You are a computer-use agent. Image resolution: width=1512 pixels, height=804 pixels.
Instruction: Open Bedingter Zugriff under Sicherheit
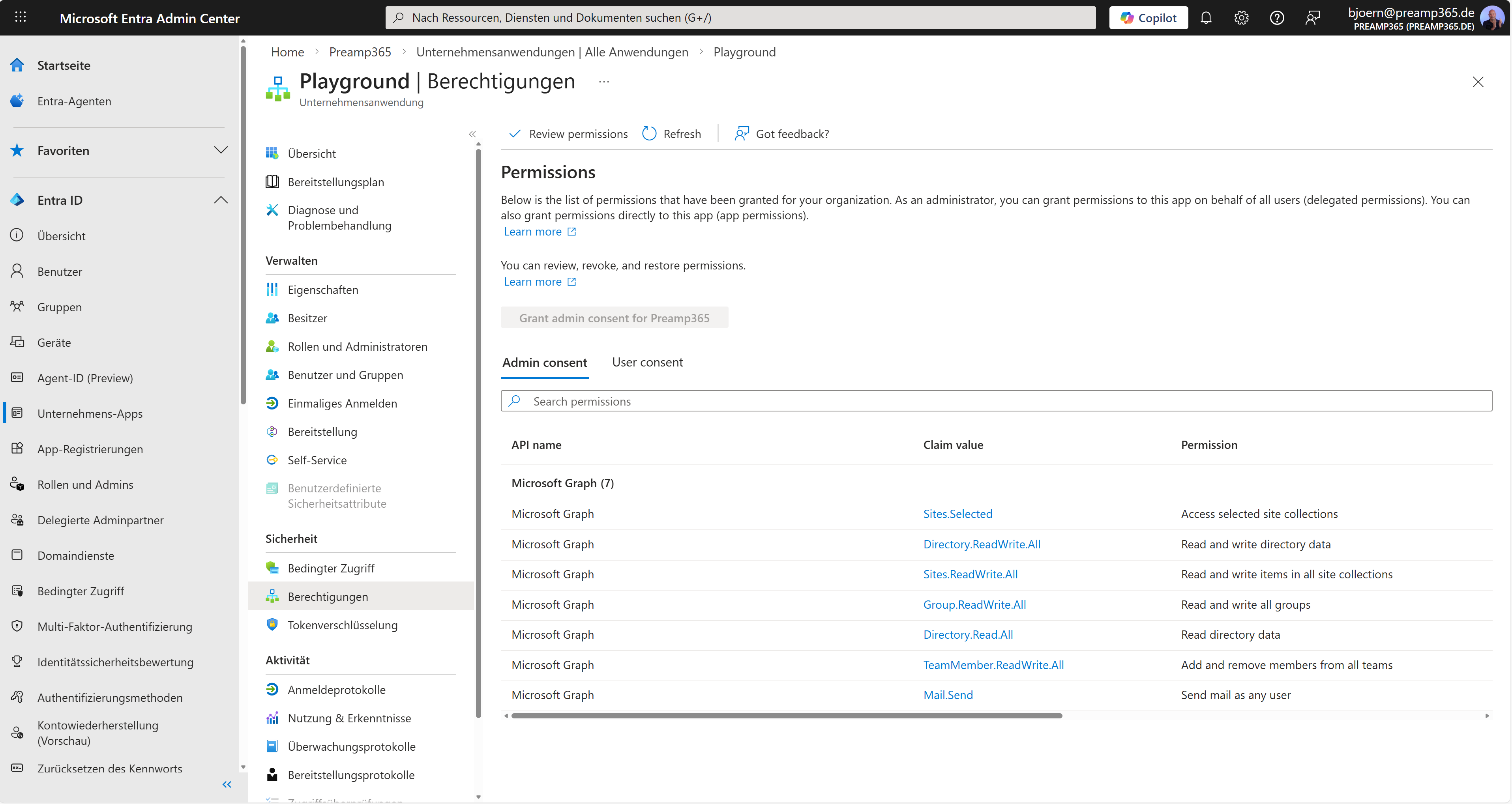[x=331, y=568]
